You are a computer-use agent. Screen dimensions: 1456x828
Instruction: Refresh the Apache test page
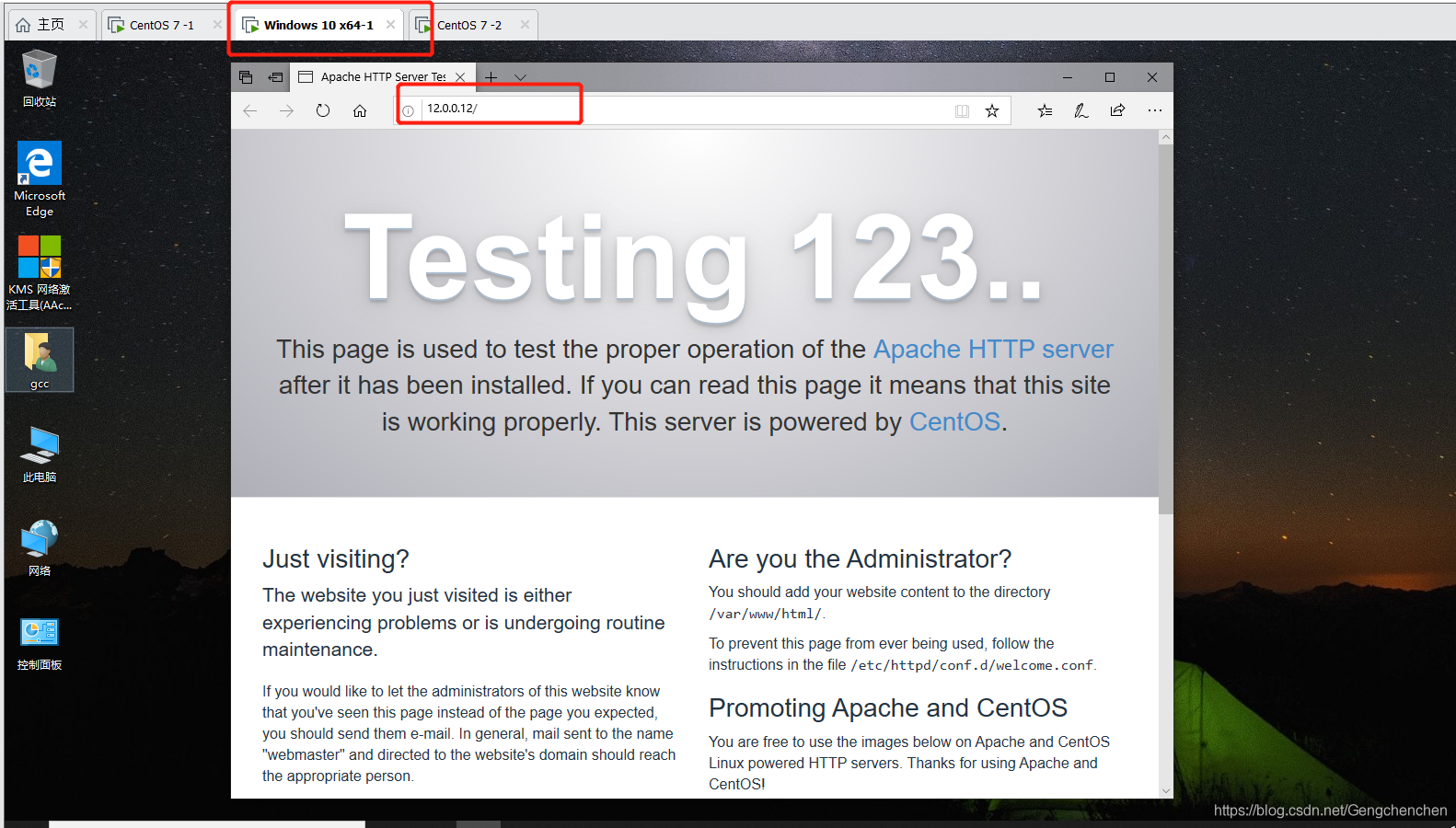click(x=323, y=110)
